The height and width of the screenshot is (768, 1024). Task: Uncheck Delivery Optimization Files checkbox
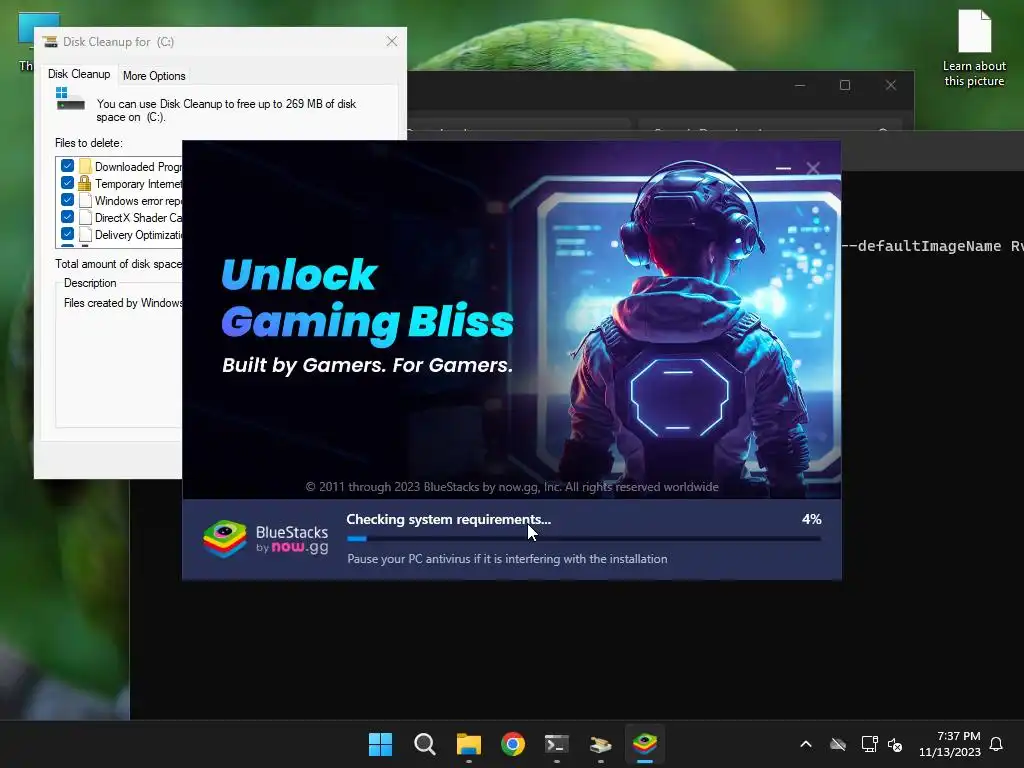point(67,234)
